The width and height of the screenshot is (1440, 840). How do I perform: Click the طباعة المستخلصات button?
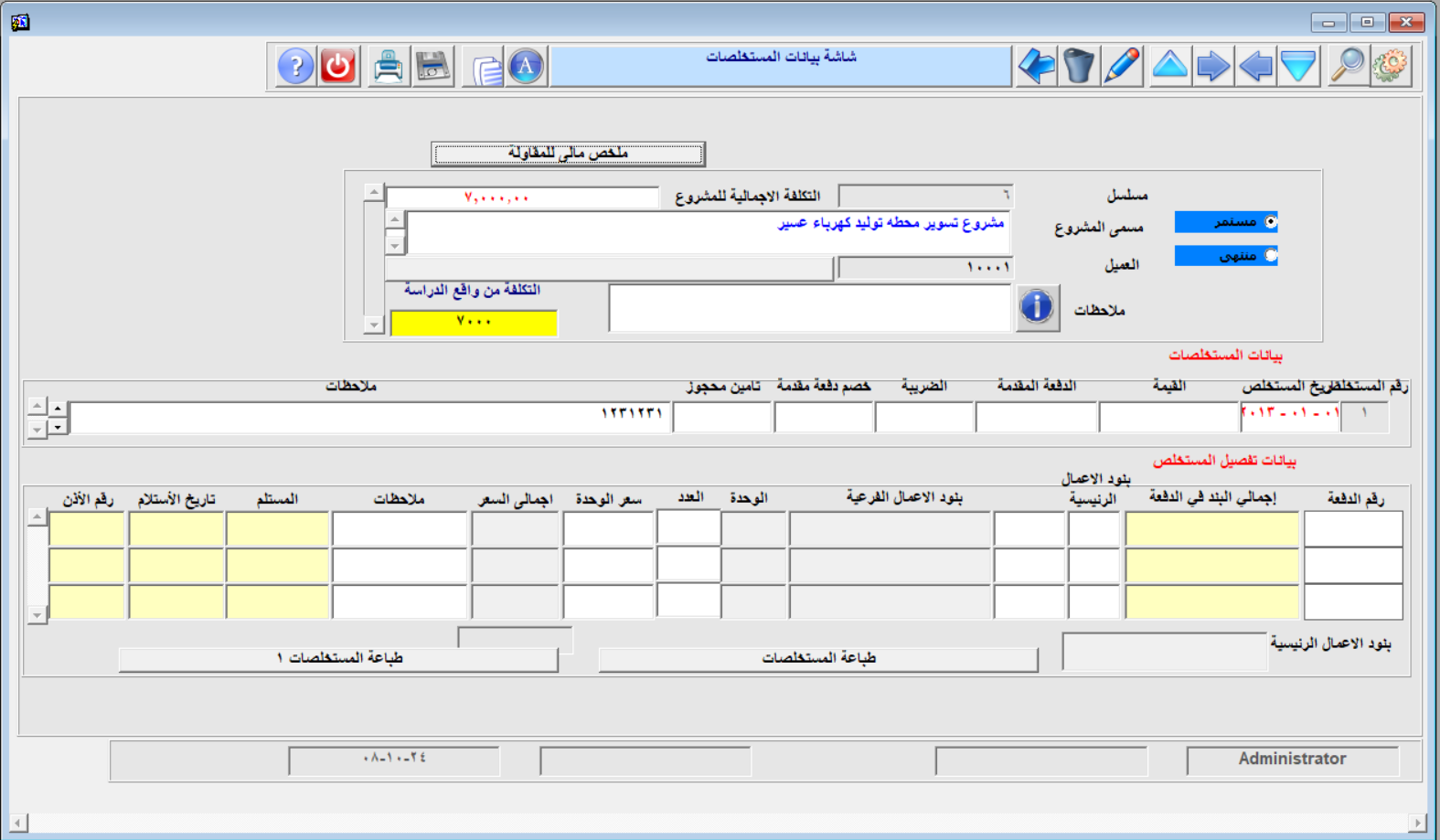pyautogui.click(x=818, y=659)
